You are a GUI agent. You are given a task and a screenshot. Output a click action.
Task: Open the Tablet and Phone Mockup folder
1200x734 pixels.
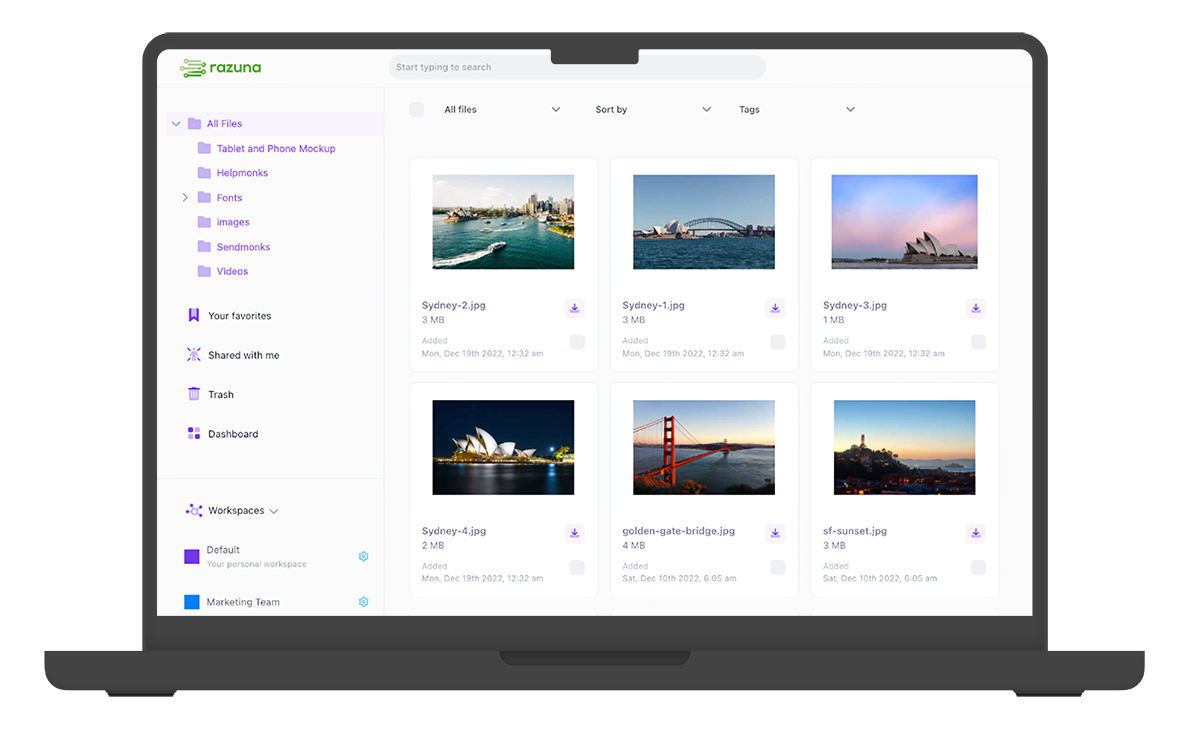pos(276,148)
